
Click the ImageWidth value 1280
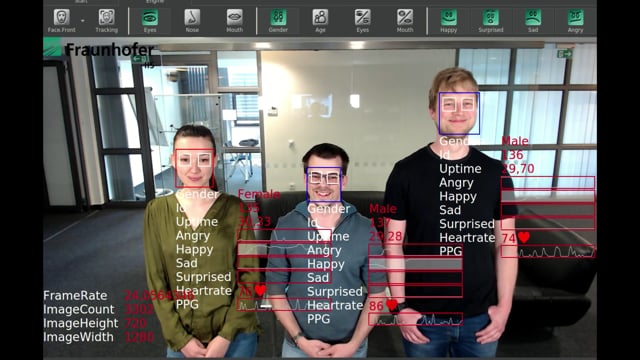pos(139,337)
